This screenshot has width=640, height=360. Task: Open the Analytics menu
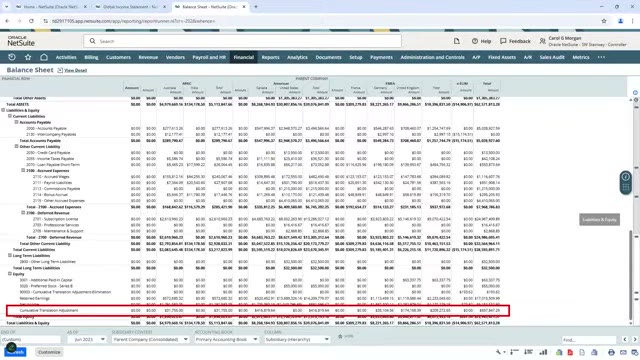point(297,57)
